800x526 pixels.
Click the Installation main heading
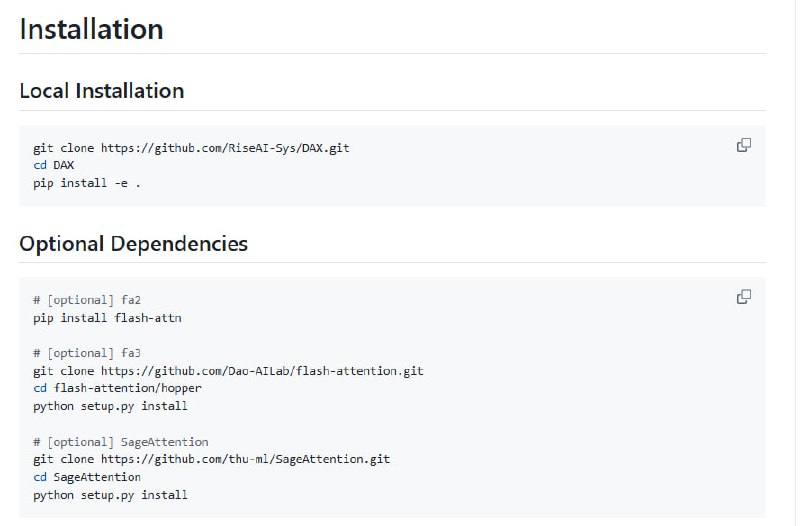click(91, 29)
